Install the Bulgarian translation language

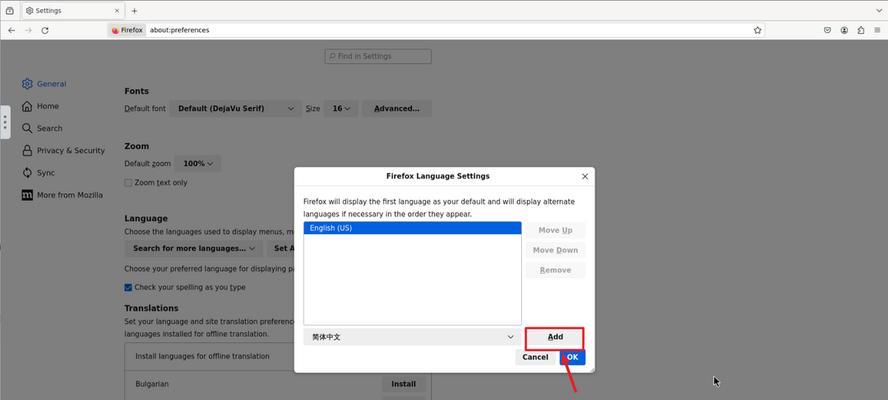(403, 384)
